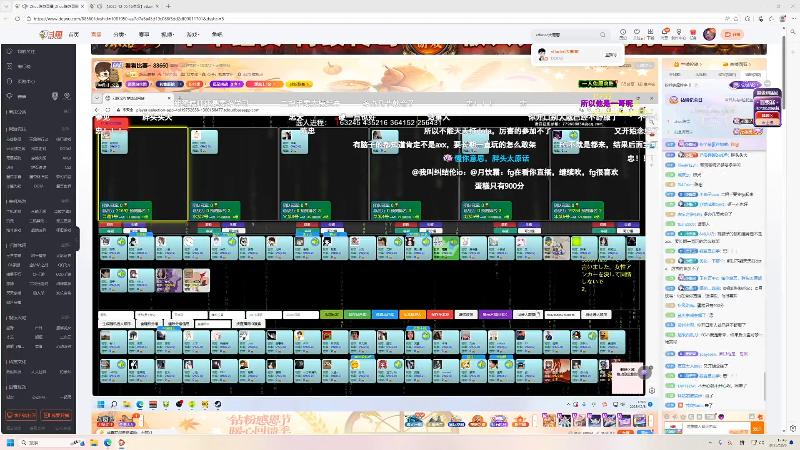
Task: Collapse the left sidebar using edge handle
Action: [x=78, y=239]
